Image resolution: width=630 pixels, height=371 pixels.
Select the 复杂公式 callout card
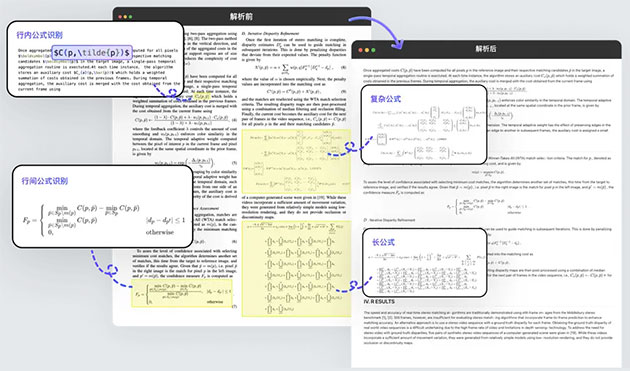pyautogui.click(x=424, y=125)
